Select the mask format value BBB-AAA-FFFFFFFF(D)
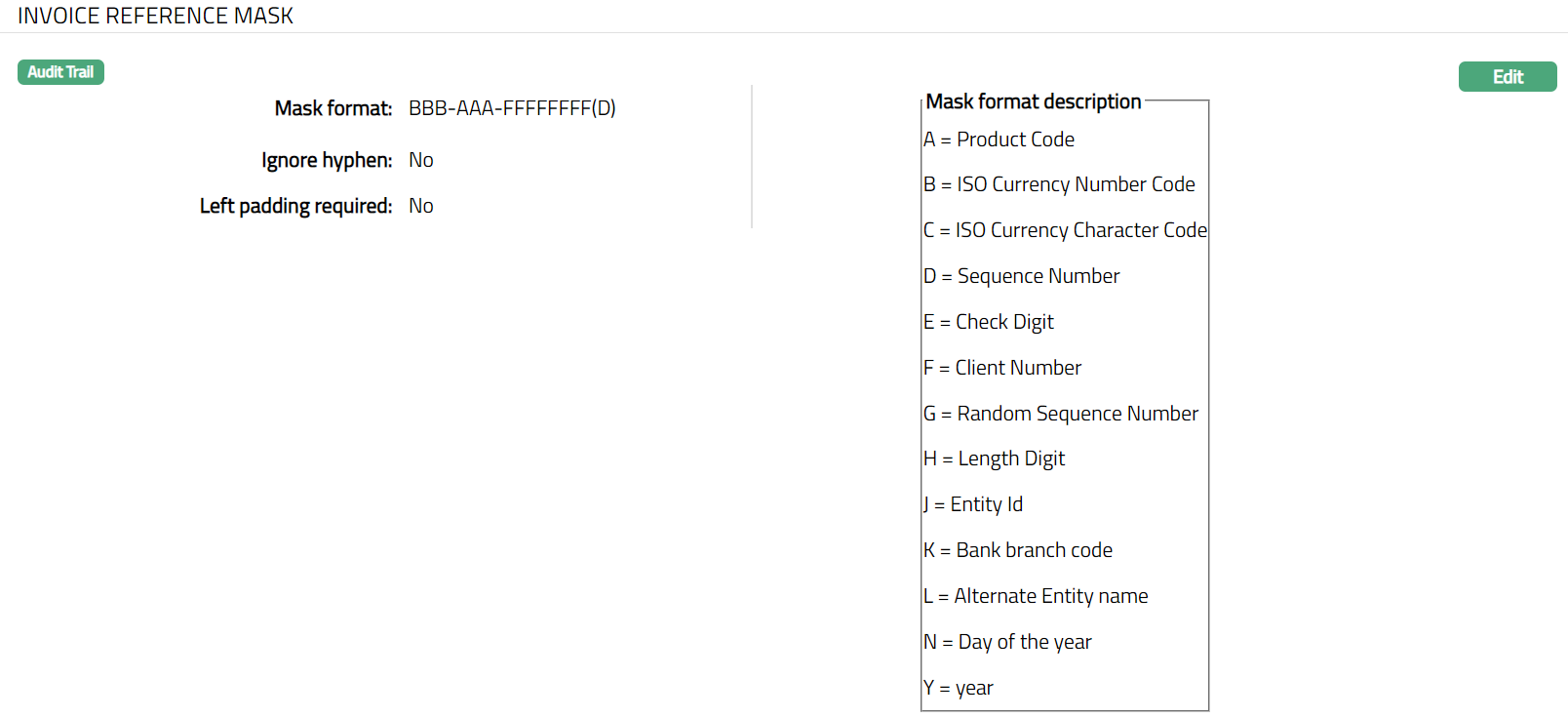 point(512,108)
